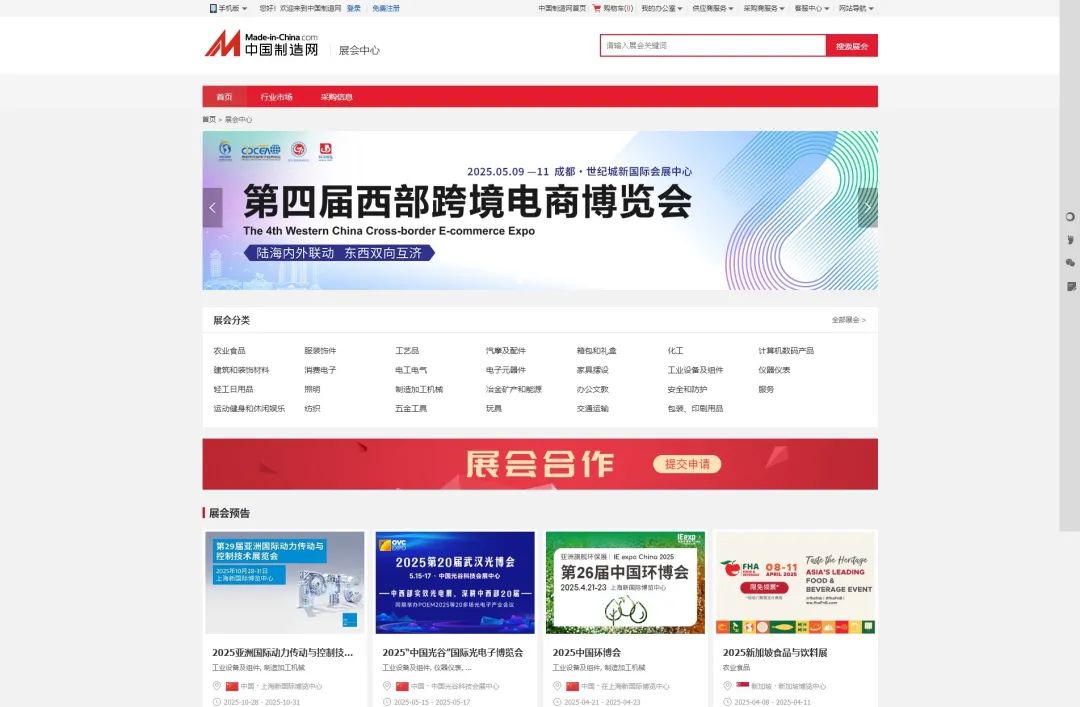Open the 交通运输 category
This screenshot has width=1080, height=707.
tap(592, 409)
